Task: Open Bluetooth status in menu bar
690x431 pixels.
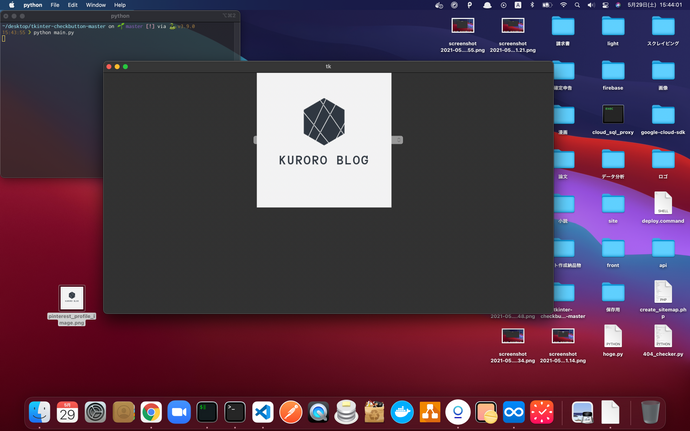Action: (x=532, y=5)
